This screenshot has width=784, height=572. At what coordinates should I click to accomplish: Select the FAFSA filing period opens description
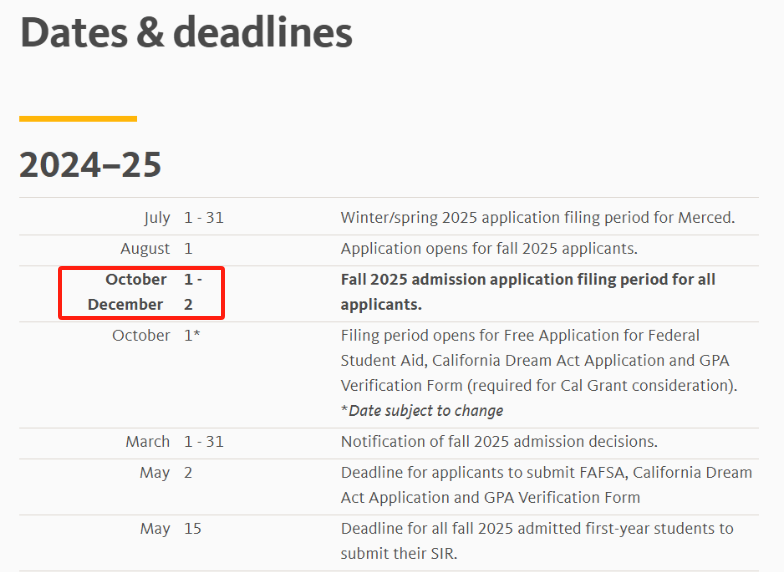click(539, 360)
